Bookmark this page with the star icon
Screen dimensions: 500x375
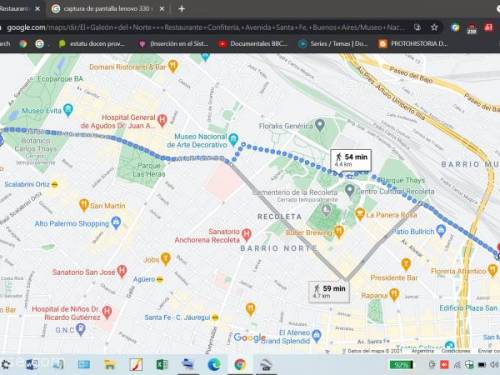click(x=434, y=27)
